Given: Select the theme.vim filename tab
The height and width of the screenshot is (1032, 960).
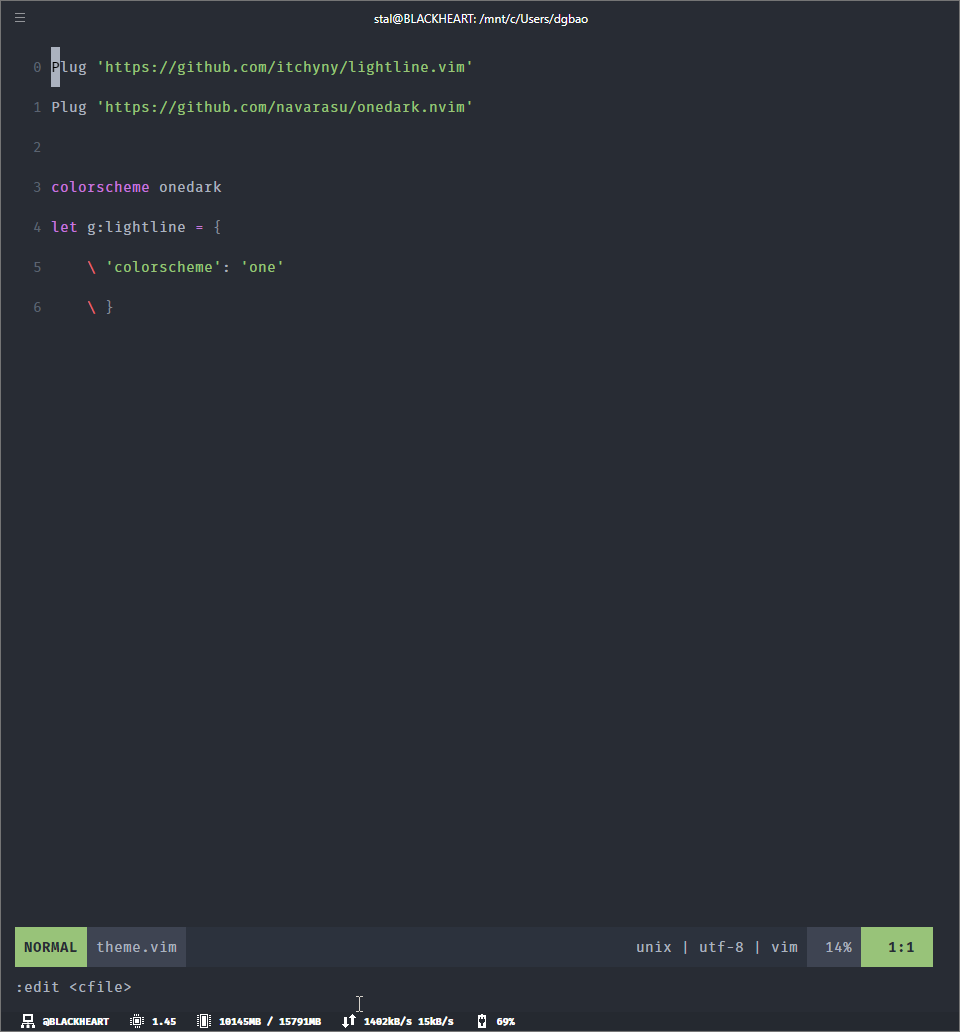Looking at the screenshot, I should pyautogui.click(x=136, y=946).
